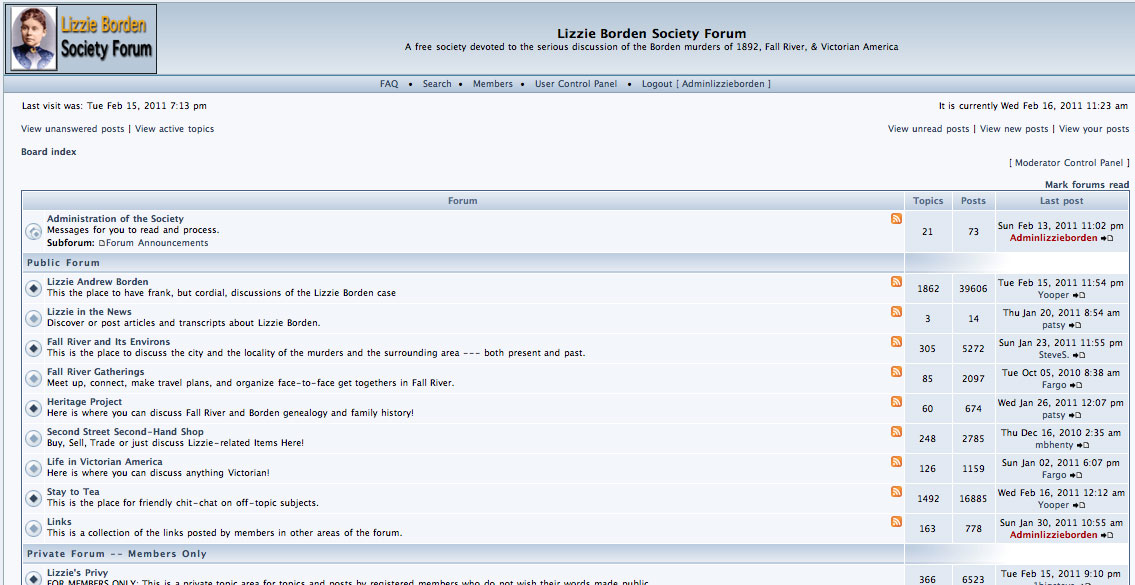View your posts
Viewport: 1135px width, 585px height.
pyautogui.click(x=1094, y=129)
